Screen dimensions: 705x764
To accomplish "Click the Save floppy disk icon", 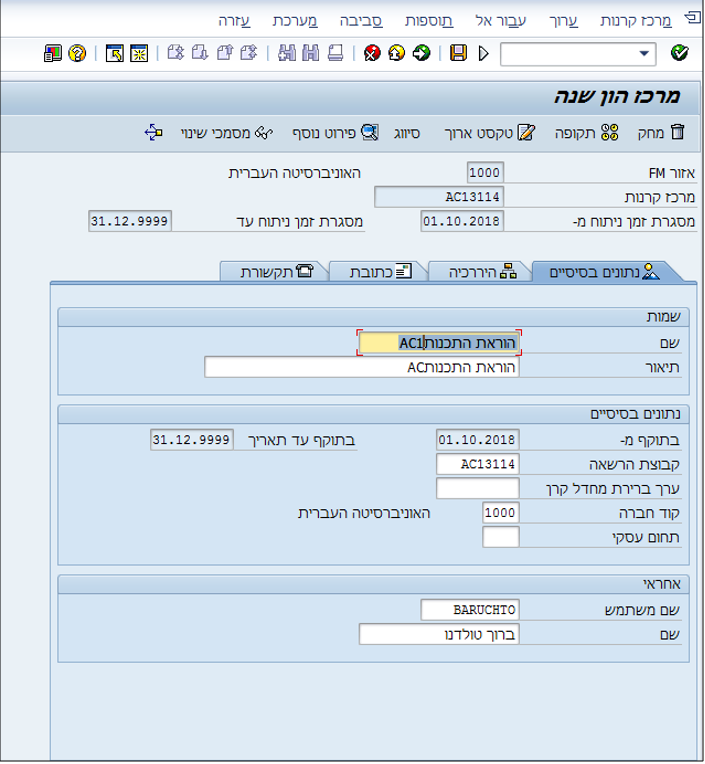I will [458, 53].
